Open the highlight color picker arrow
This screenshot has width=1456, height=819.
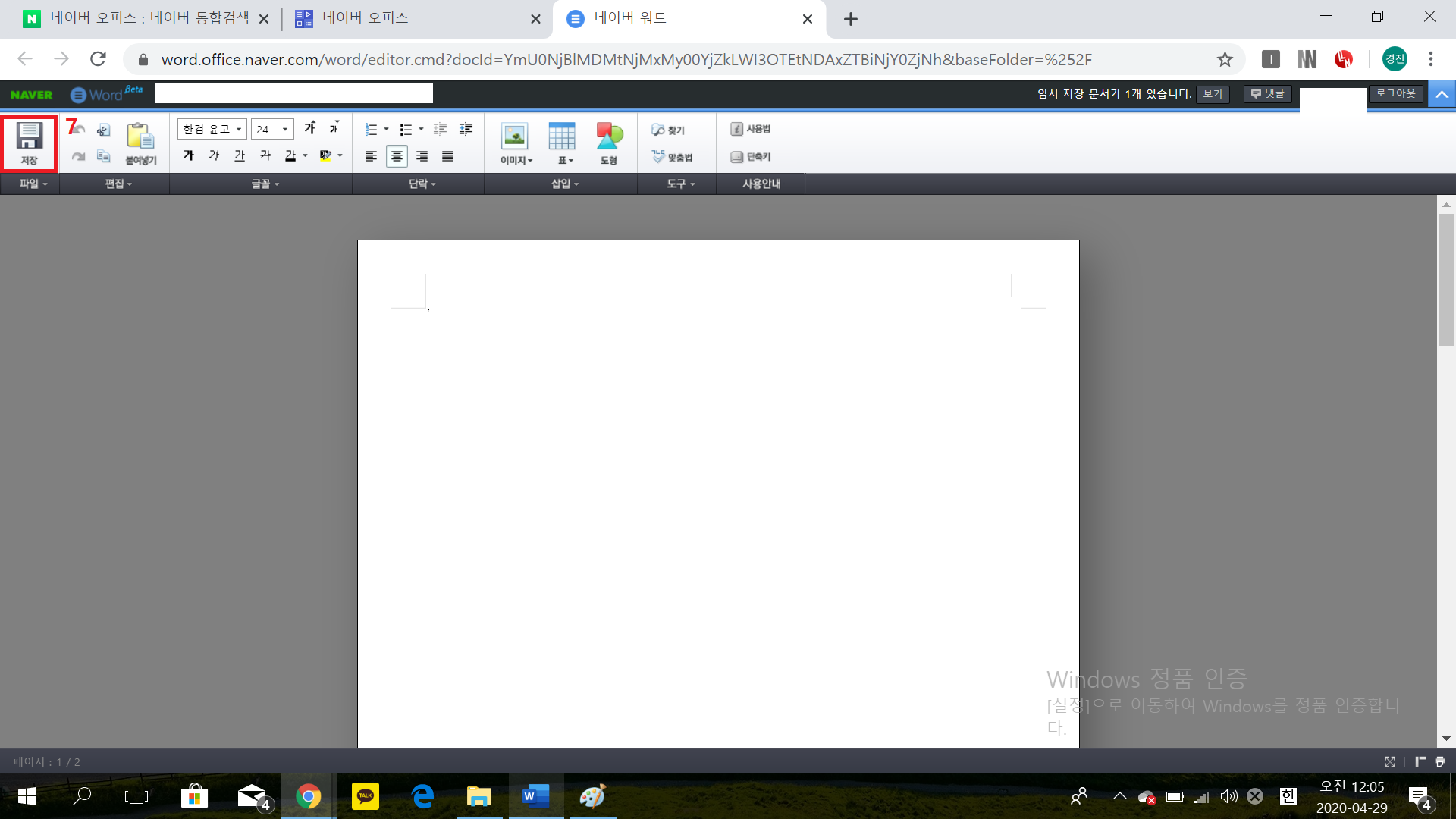coord(340,155)
